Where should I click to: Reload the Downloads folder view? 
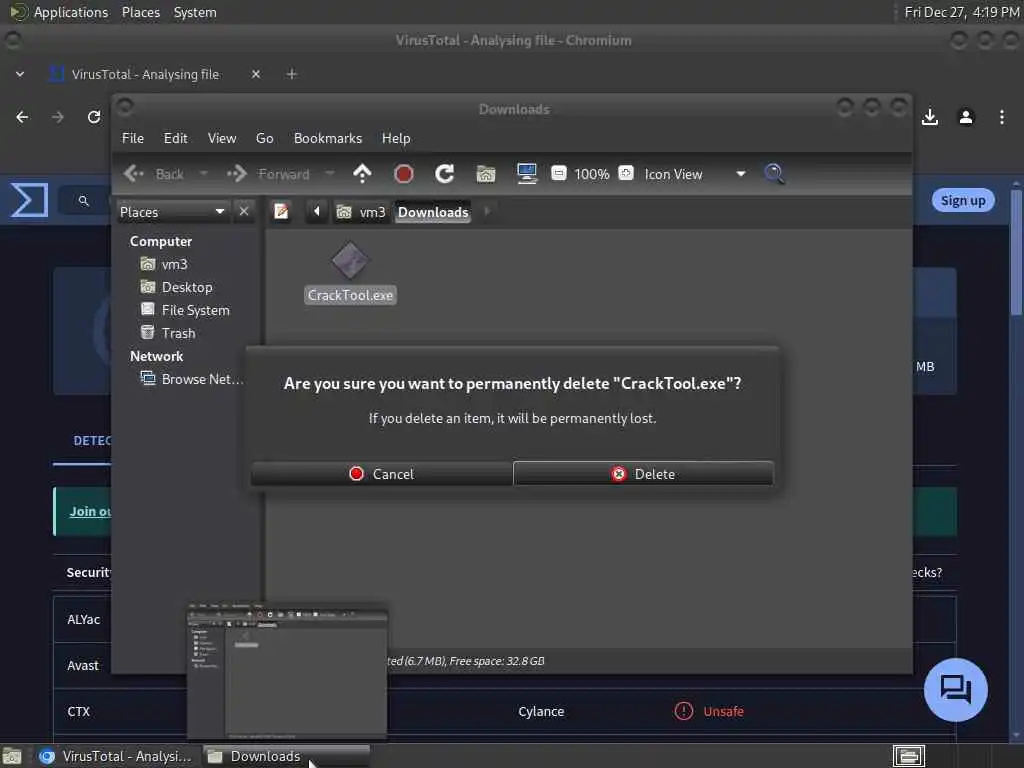445,174
